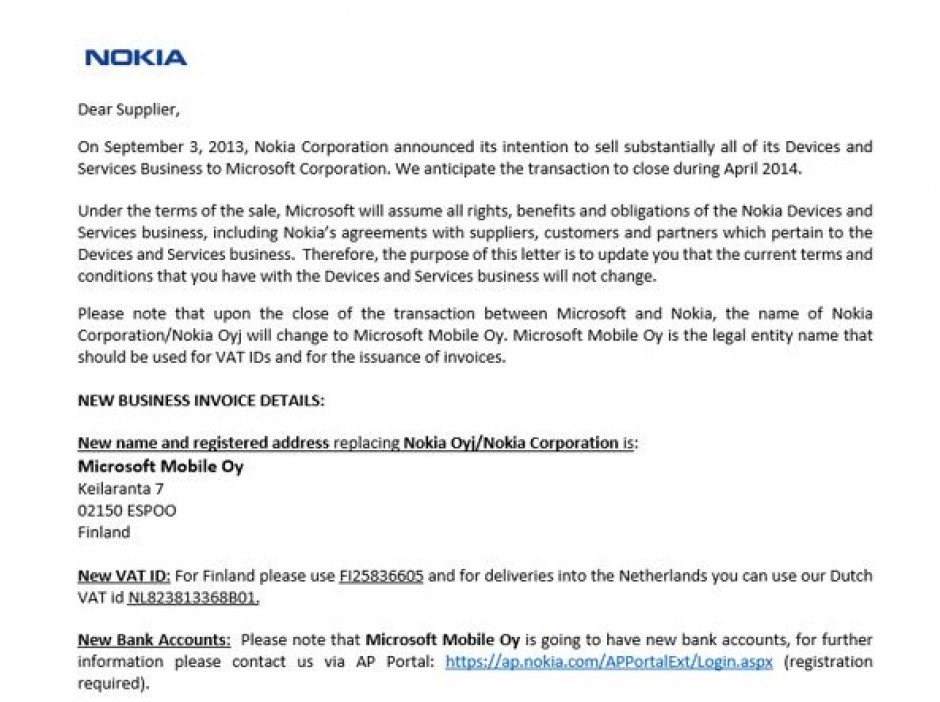The height and width of the screenshot is (702, 940).
Task: Click the underlined 'New VAT ID:' label
Action: coord(124,576)
